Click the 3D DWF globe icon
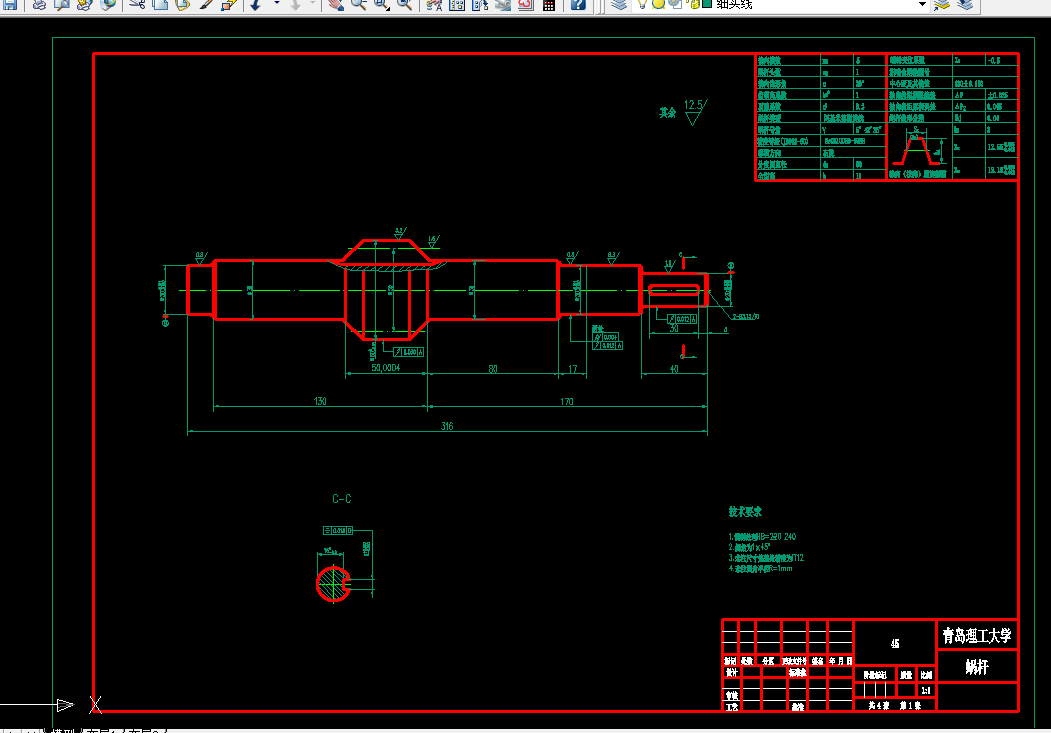The image size is (1051, 733). click(x=107, y=4)
